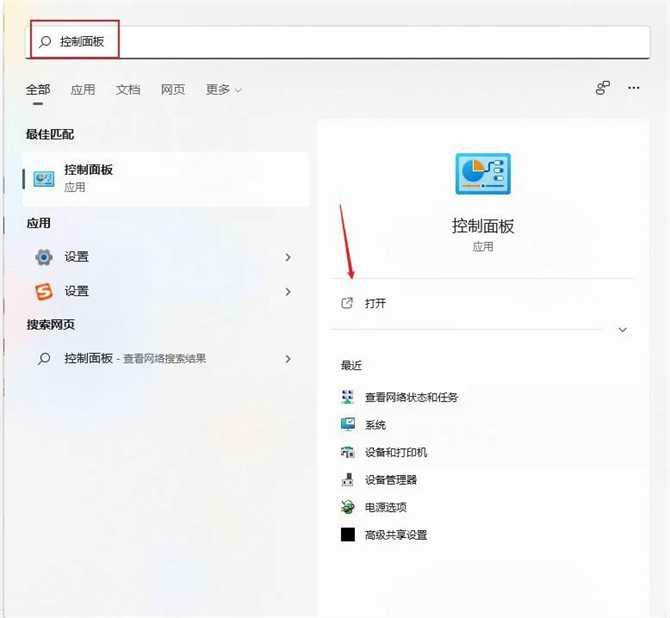Click the 系统 monitor icon
The image size is (670, 618).
347,424
